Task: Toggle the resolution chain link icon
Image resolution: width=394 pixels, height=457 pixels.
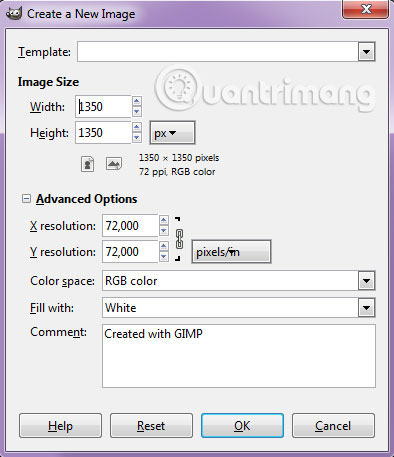Action: [x=179, y=239]
